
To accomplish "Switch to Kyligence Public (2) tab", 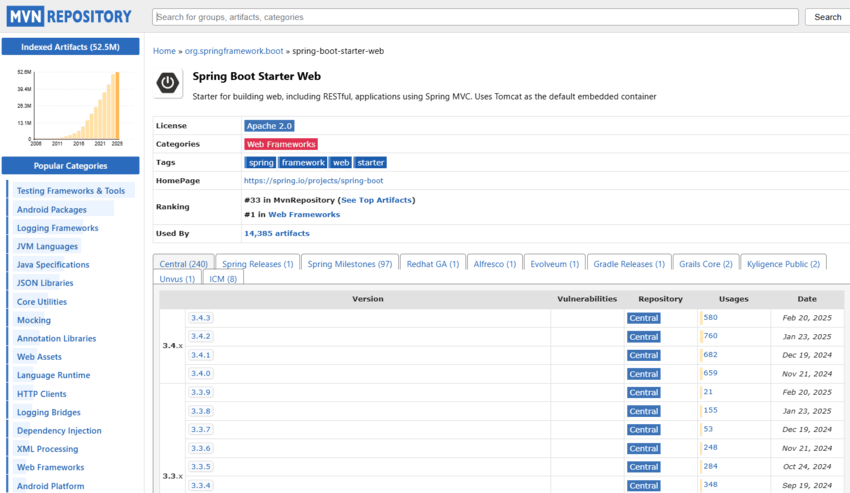I will [783, 264].
